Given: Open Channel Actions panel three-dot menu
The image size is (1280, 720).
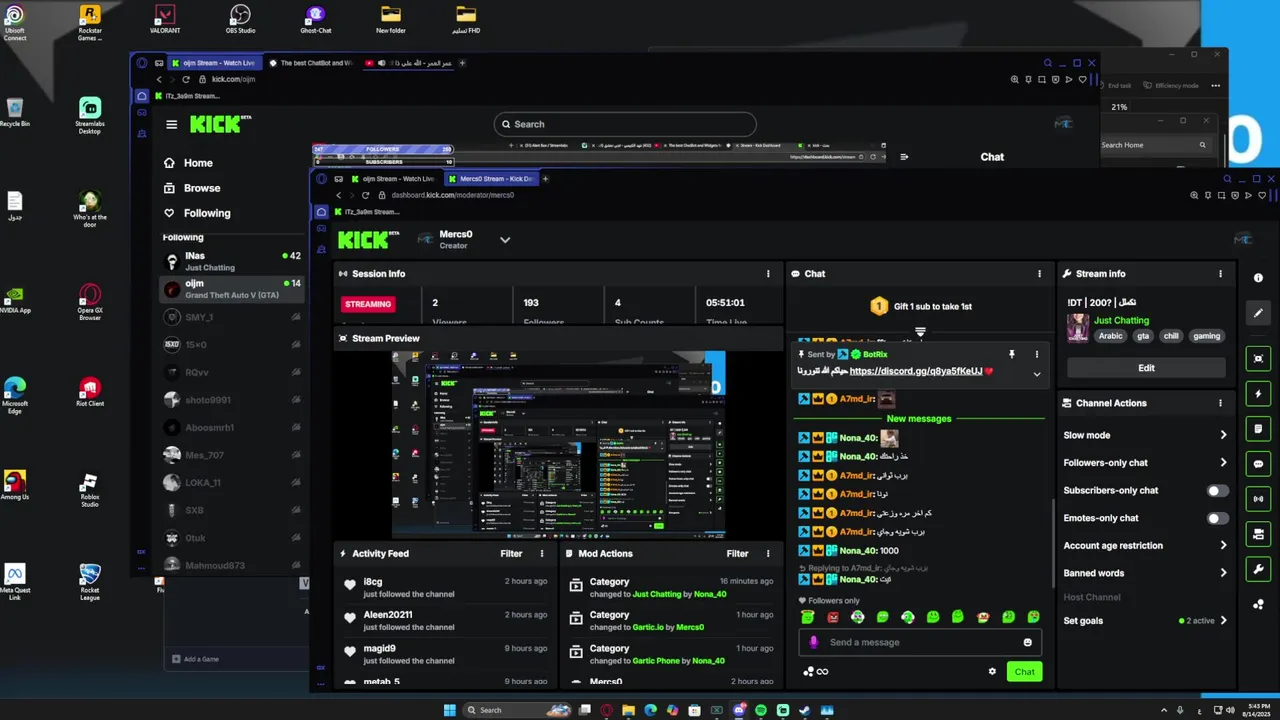Looking at the screenshot, I should (1220, 403).
